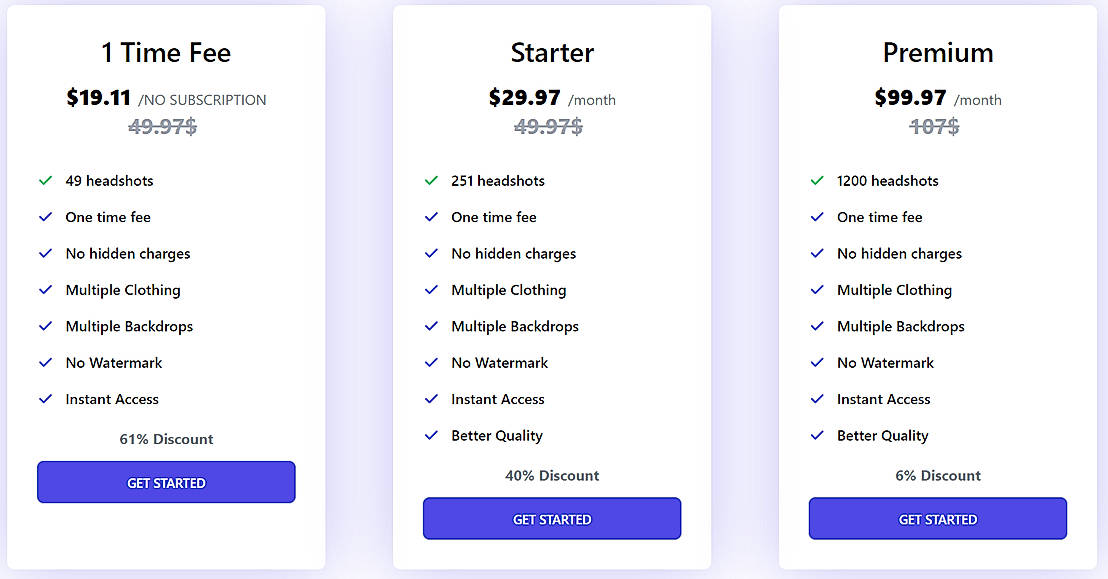Click Starter's Better Quality checkmark icon
The image size is (1108, 579).
(431, 435)
